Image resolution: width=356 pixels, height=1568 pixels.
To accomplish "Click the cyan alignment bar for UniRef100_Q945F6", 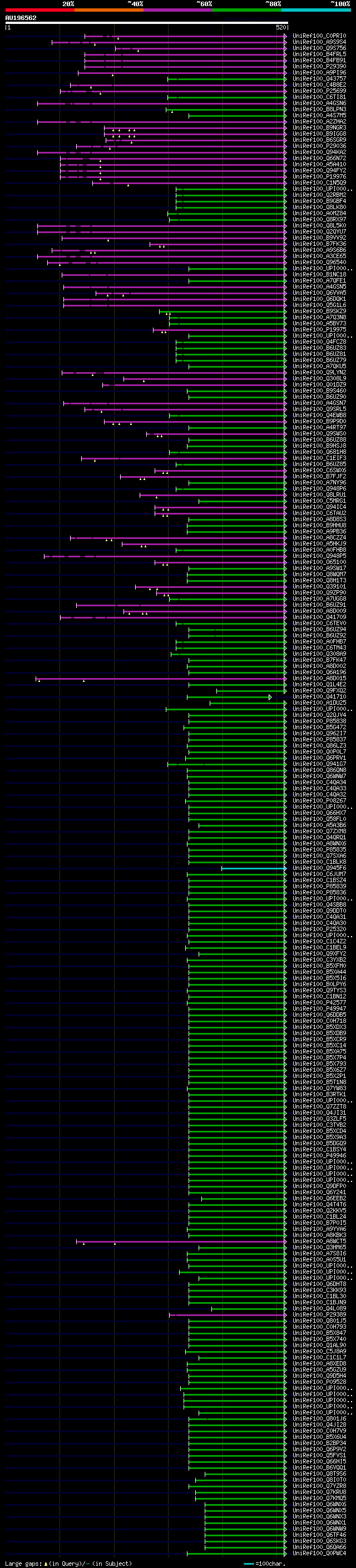I will (254, 868).
